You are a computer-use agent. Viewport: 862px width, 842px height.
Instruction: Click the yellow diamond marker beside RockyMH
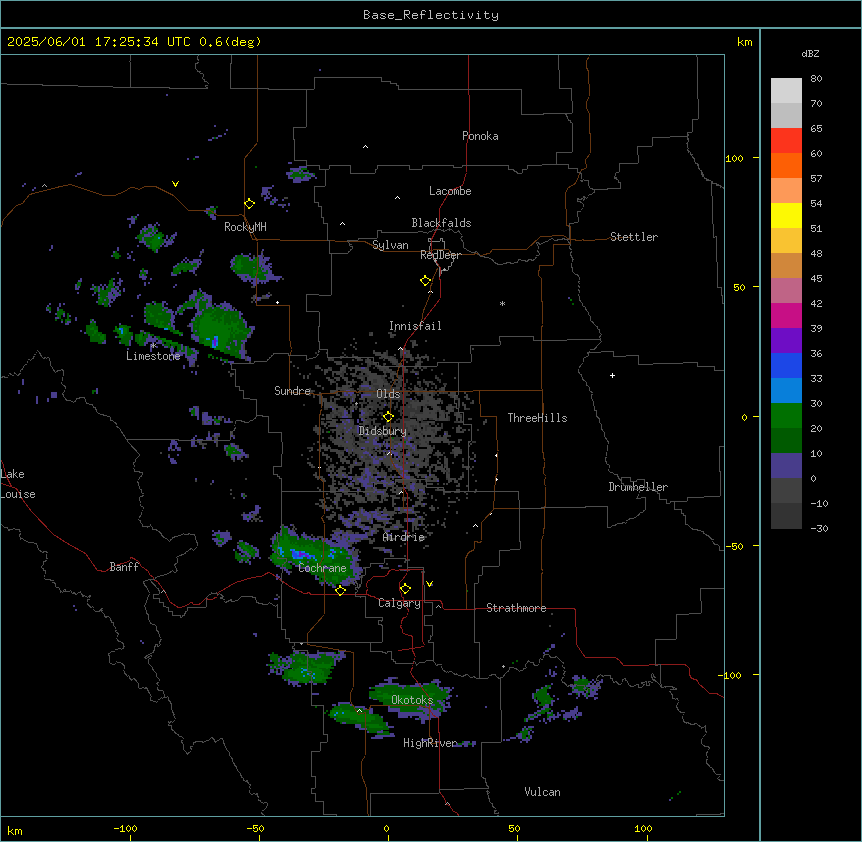coord(249,204)
